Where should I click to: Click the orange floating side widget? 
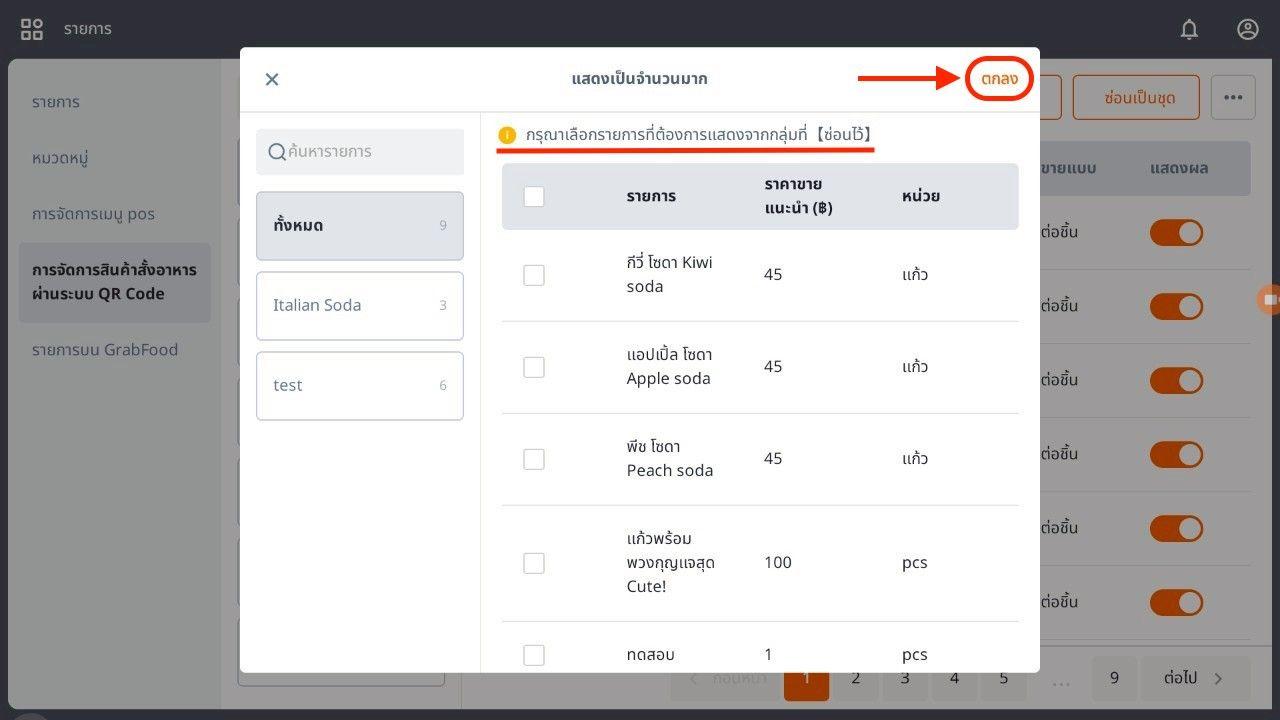pyautogui.click(x=1269, y=299)
